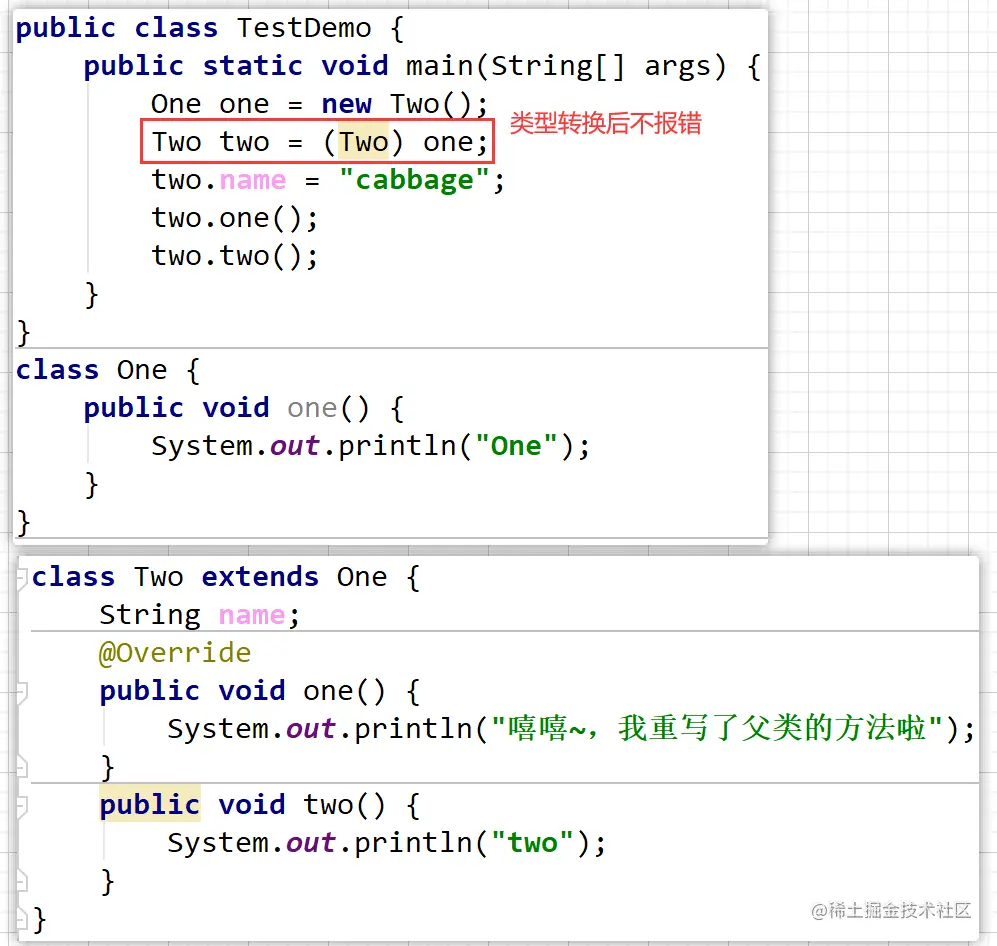Click the call 'two.one();'
This screenshot has width=997, height=946.
[234, 219]
